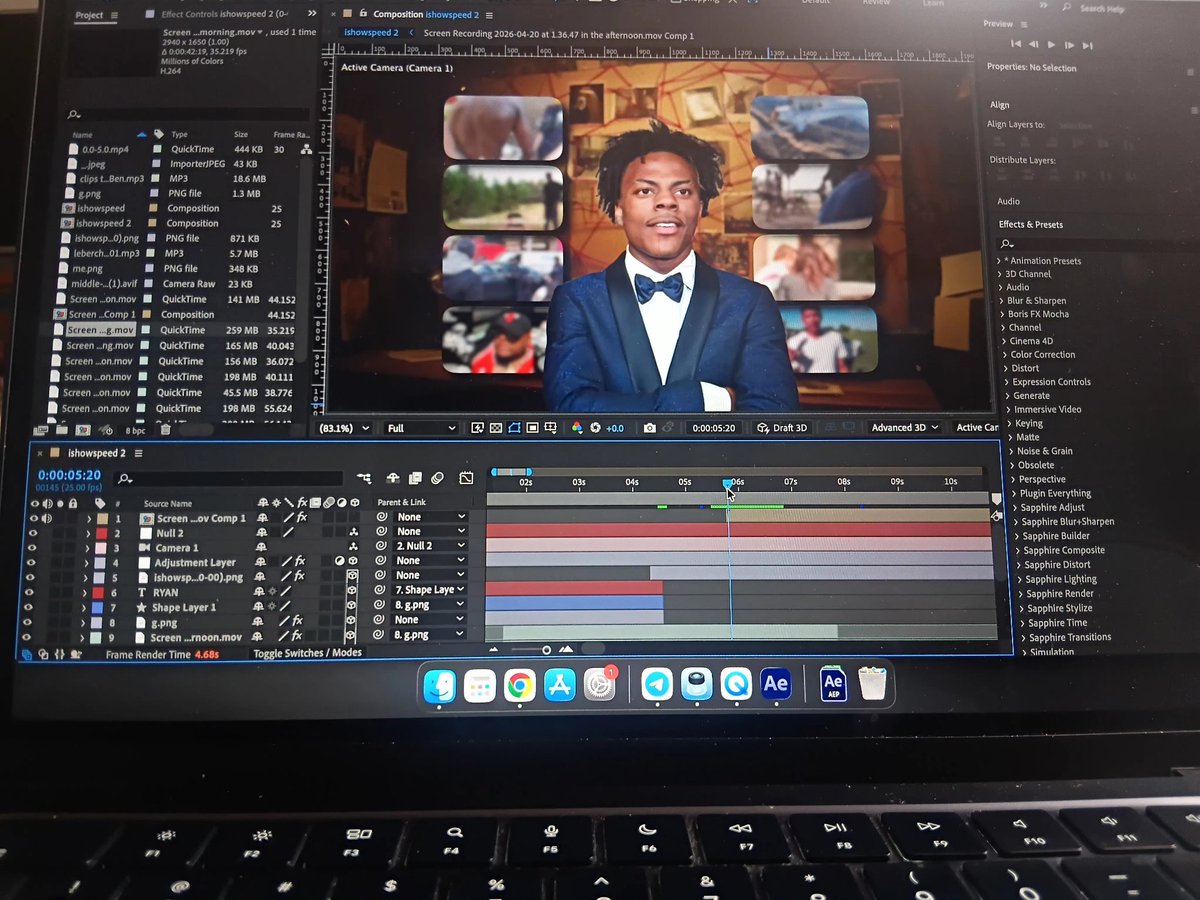
Task: Open RYAN parent dropdown showing 7. Shape Laye
Action: pyautogui.click(x=430, y=590)
